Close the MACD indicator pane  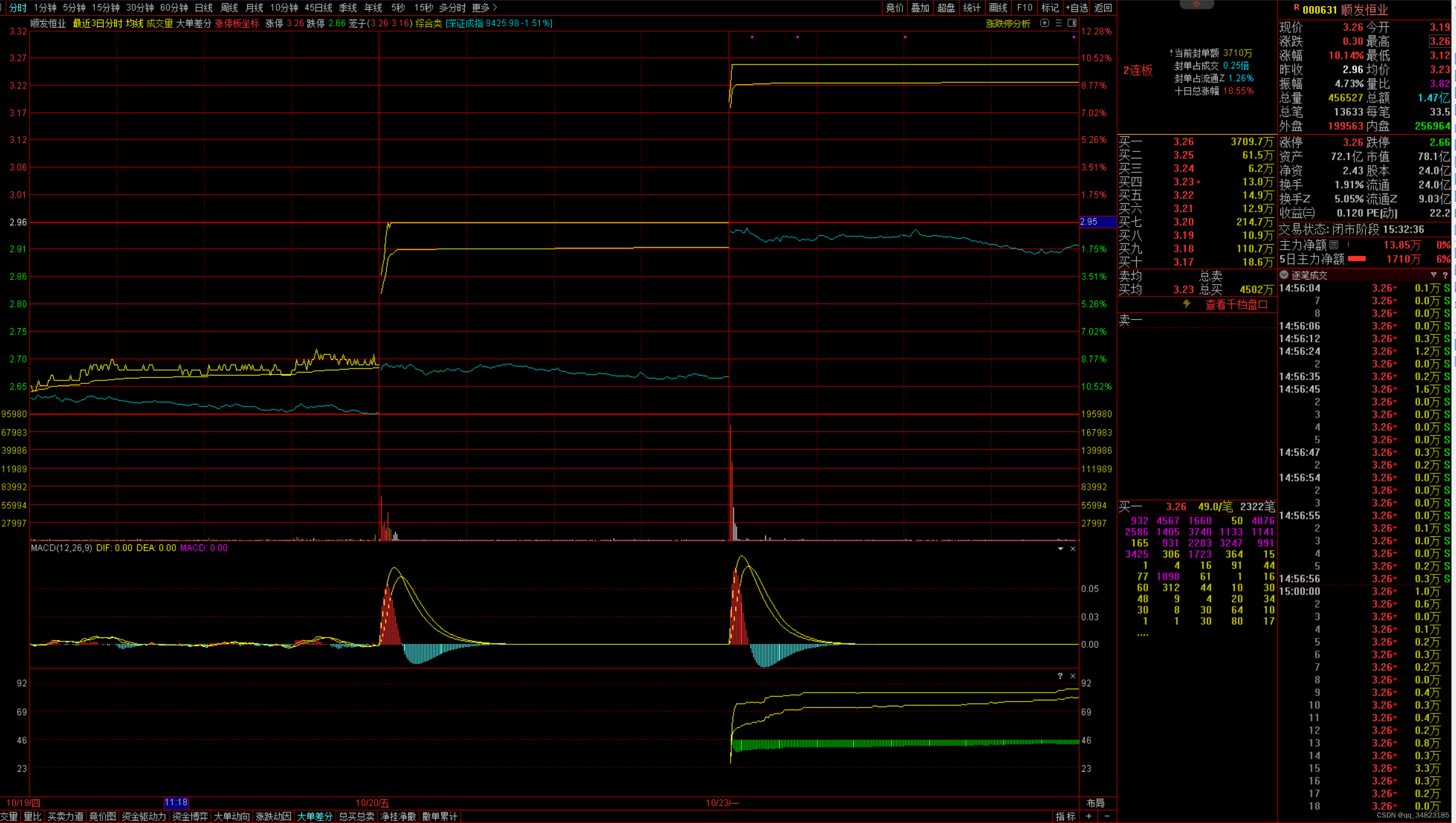1073,548
